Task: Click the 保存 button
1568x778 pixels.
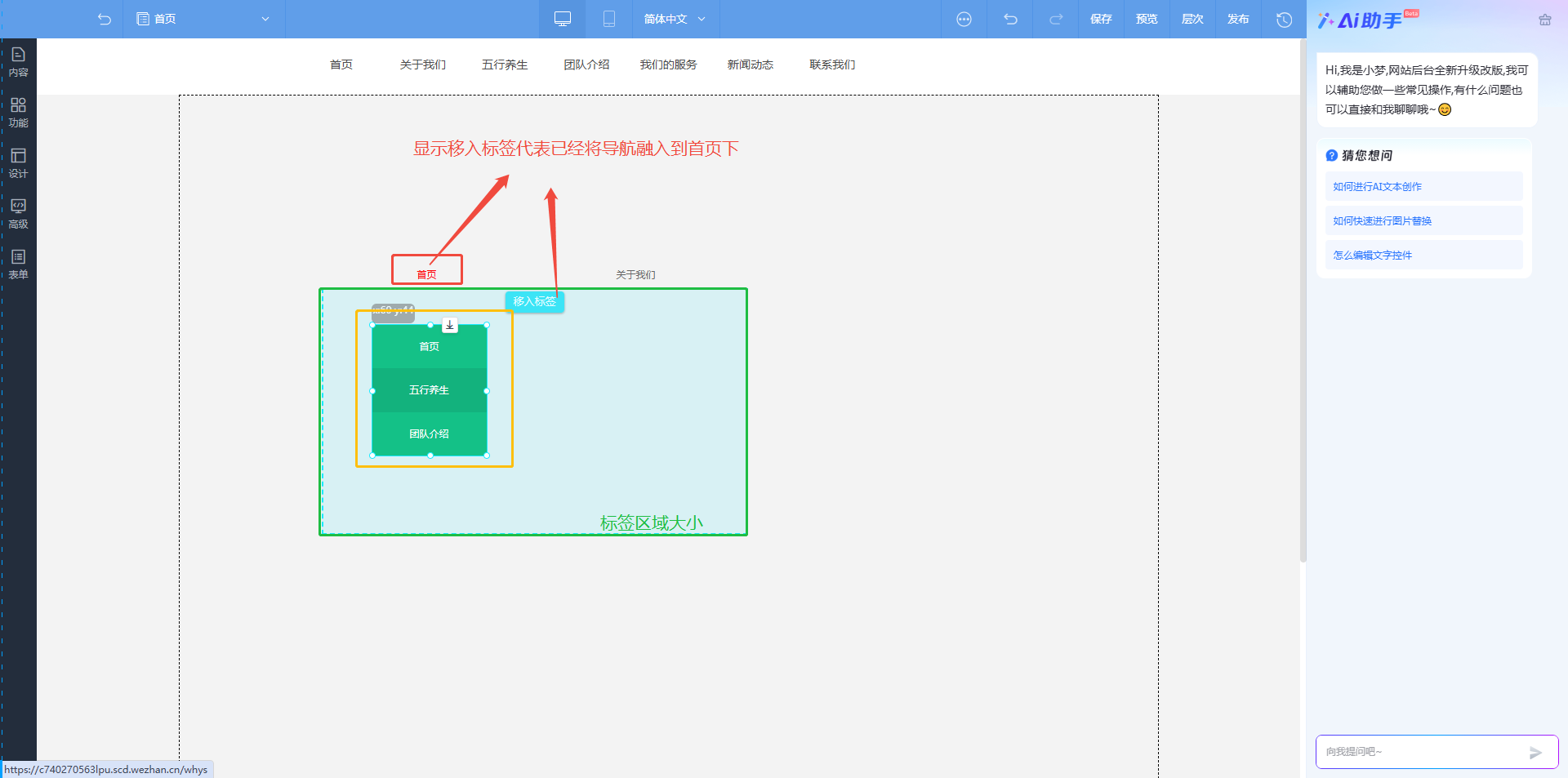Action: (x=1101, y=19)
